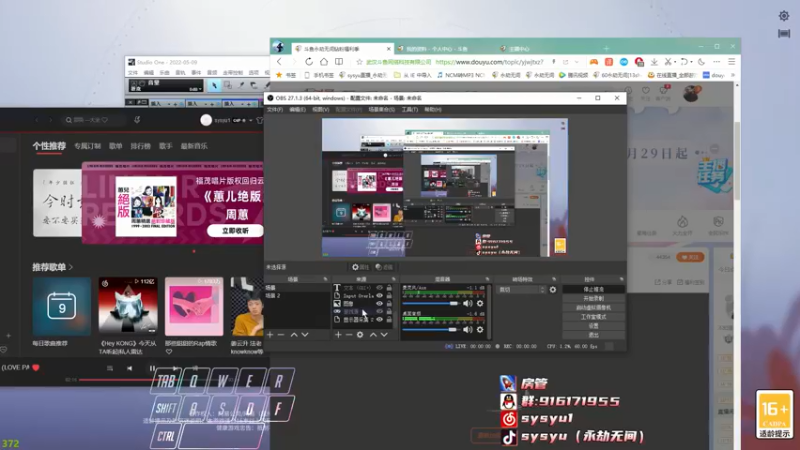Toggle lock on the text source
This screenshot has height=450, width=800.
[389, 288]
